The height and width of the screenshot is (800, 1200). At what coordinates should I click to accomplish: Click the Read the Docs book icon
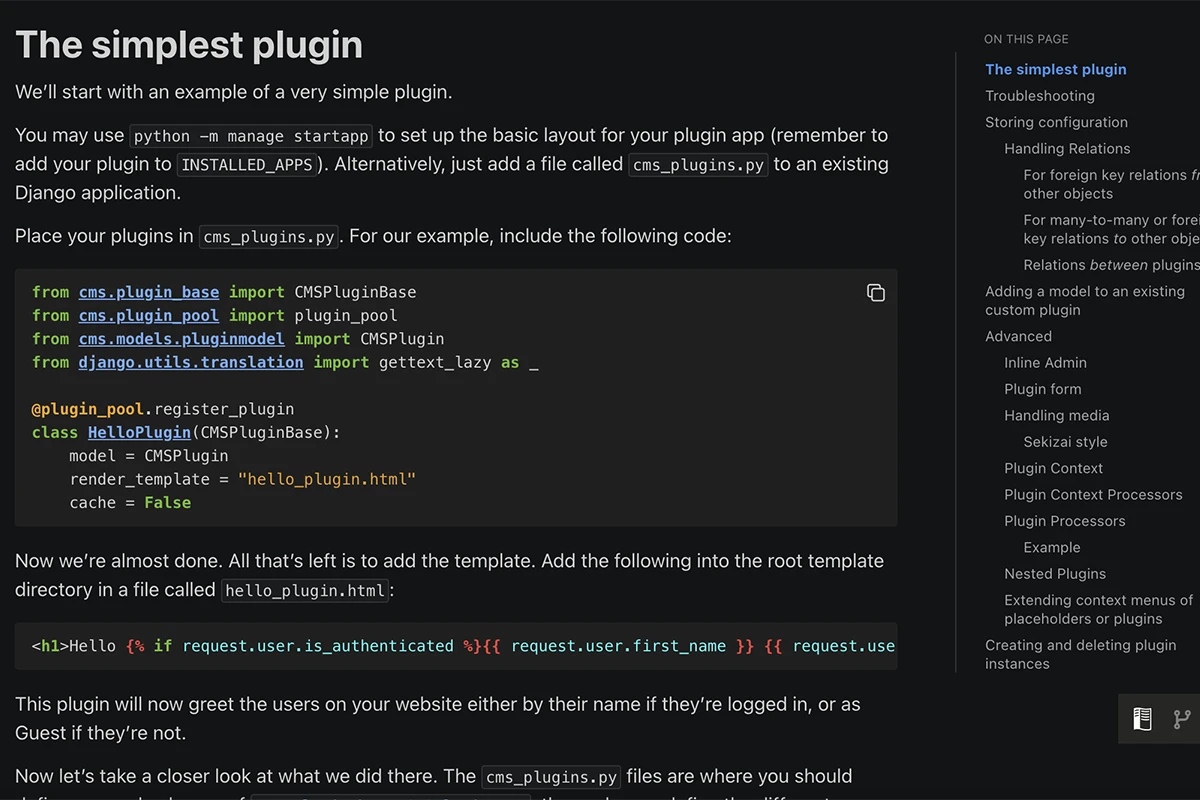pyautogui.click(x=1142, y=718)
